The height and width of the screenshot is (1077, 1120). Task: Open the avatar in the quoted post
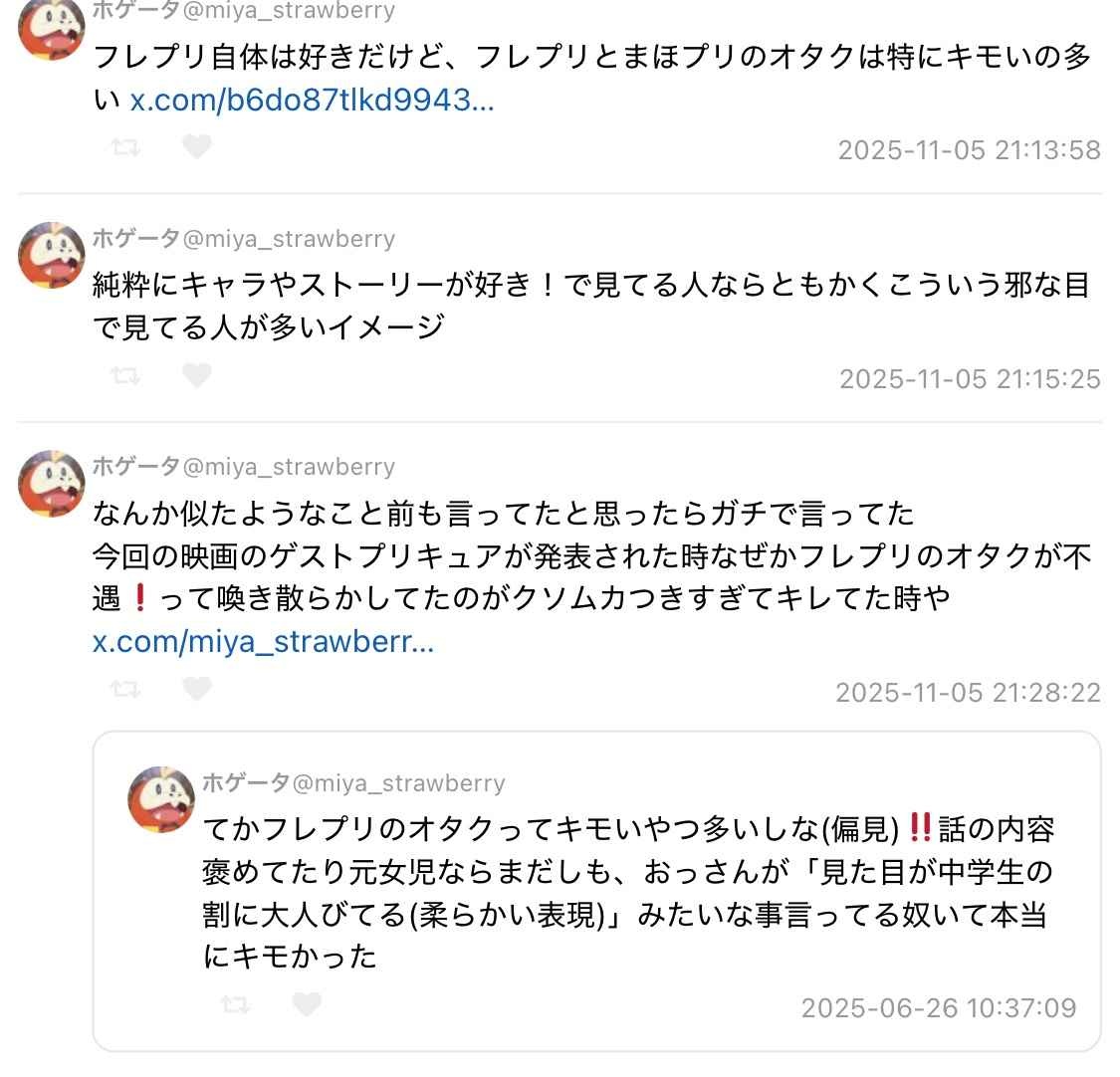pyautogui.click(x=160, y=799)
